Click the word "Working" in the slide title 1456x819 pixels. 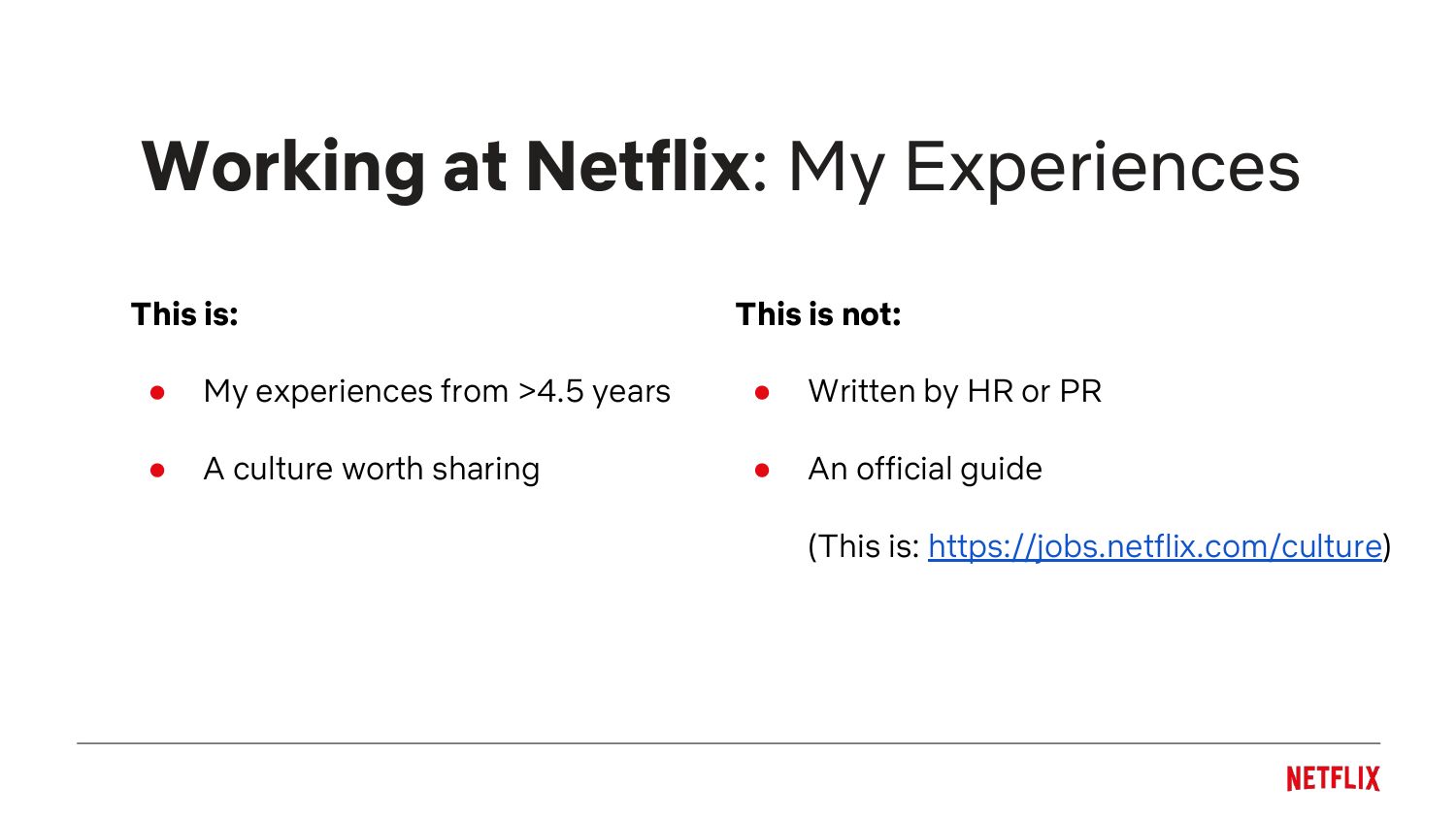coord(283,167)
